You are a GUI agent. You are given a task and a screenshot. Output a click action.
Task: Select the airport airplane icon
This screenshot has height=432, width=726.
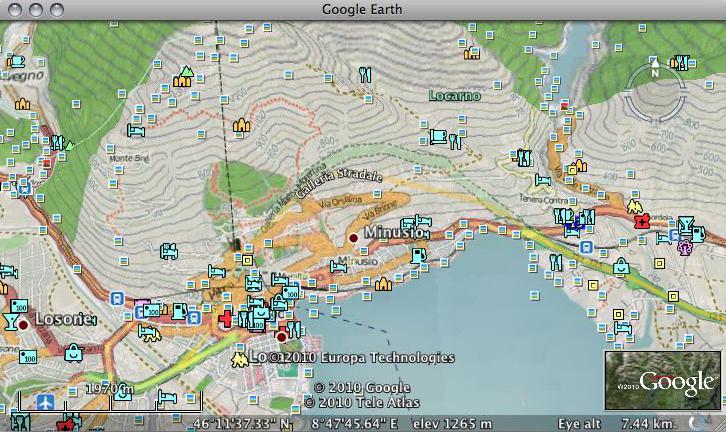click(x=45, y=402)
